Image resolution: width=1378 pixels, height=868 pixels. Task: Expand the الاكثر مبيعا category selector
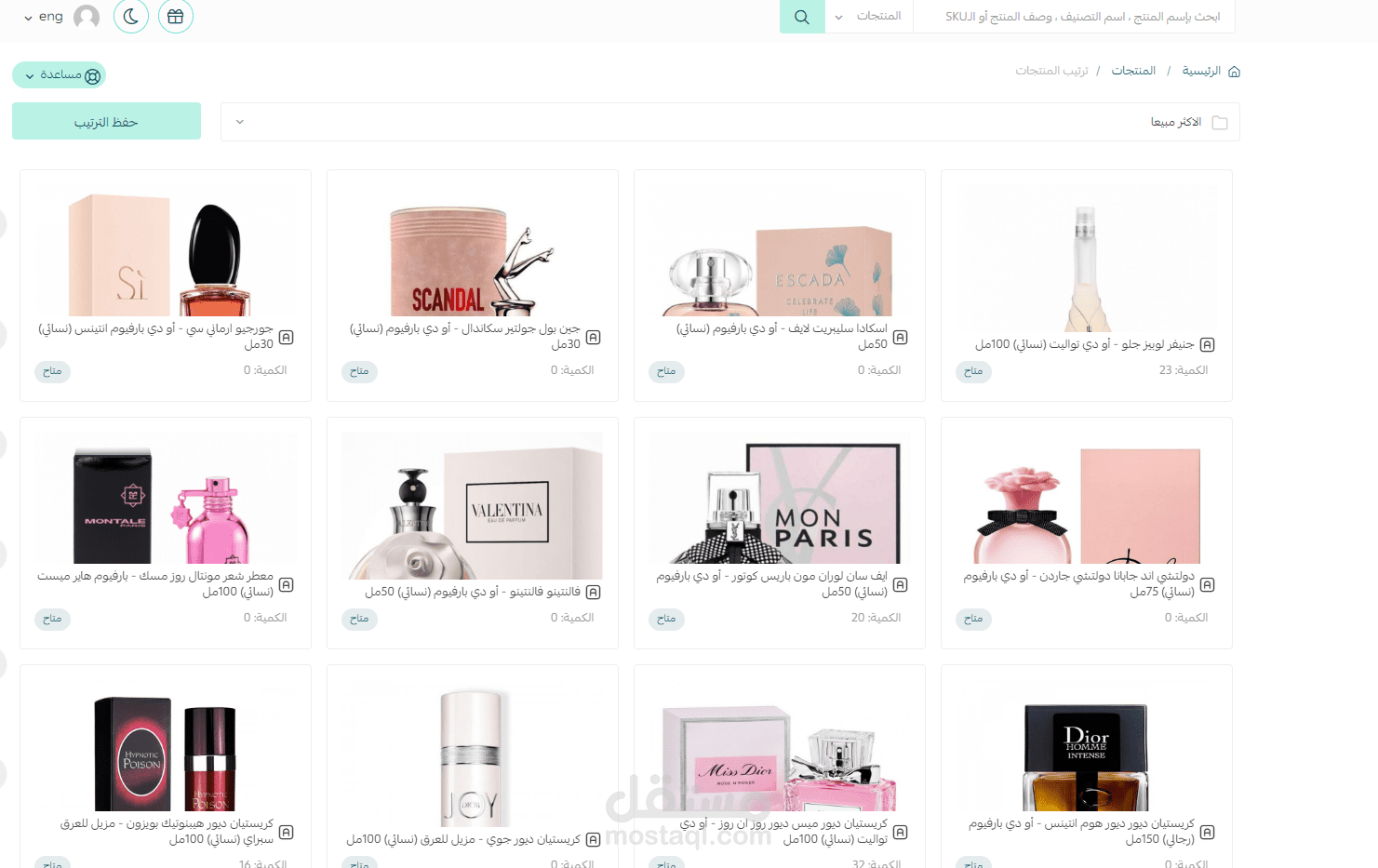(x=730, y=122)
